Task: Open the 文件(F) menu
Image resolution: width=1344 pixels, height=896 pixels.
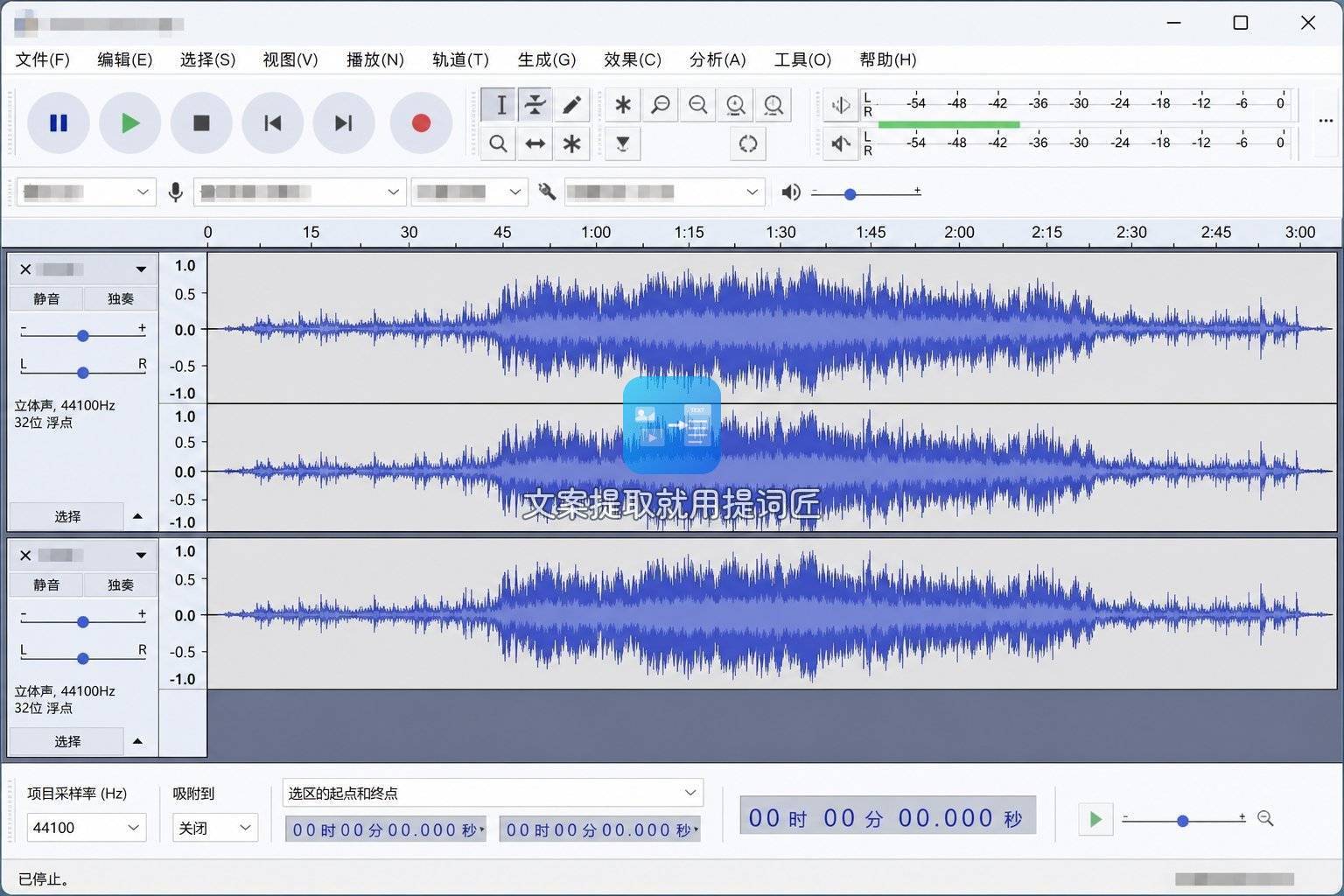Action: point(42,59)
